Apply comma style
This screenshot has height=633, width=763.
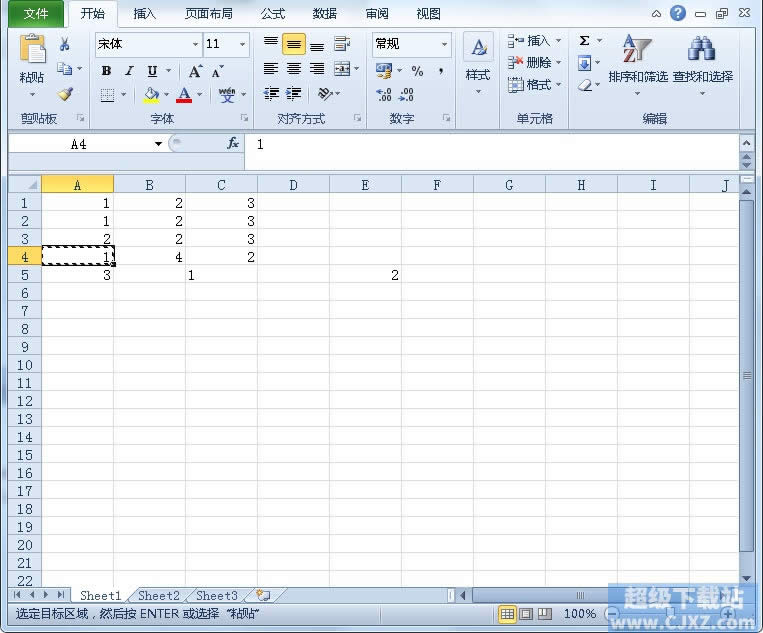click(440, 71)
